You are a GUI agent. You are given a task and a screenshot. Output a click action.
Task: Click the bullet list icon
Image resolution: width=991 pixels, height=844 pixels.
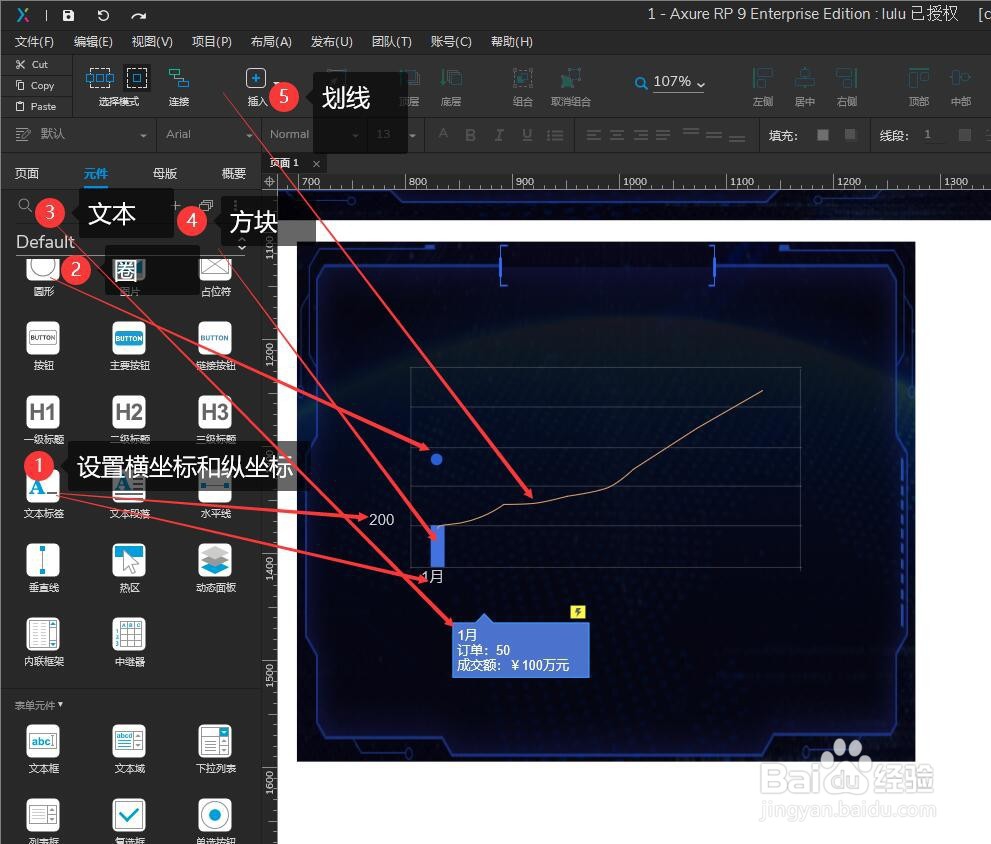(x=555, y=135)
